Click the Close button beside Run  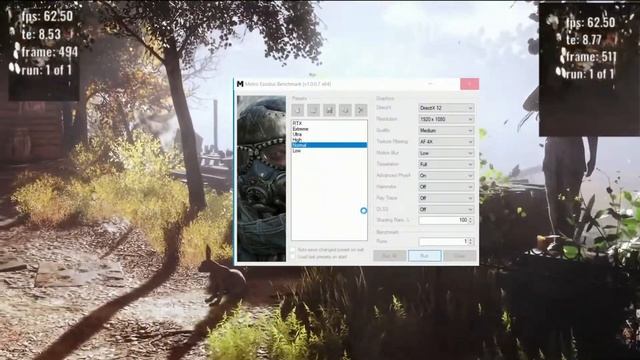coord(460,256)
